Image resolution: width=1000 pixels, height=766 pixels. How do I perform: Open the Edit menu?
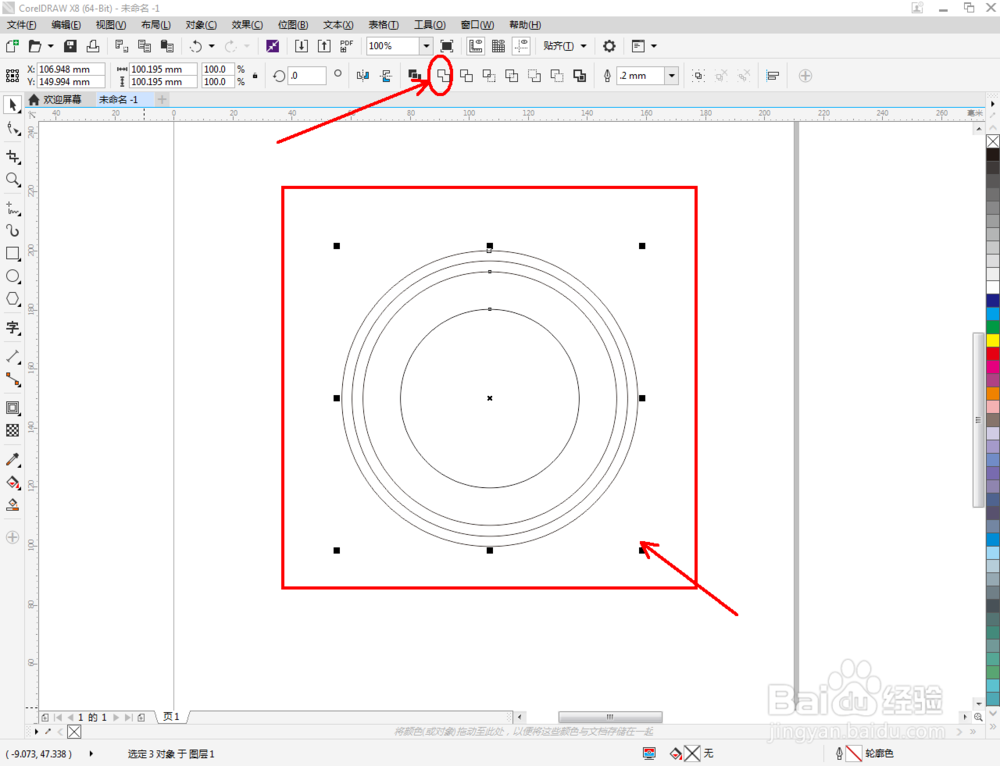[66, 25]
